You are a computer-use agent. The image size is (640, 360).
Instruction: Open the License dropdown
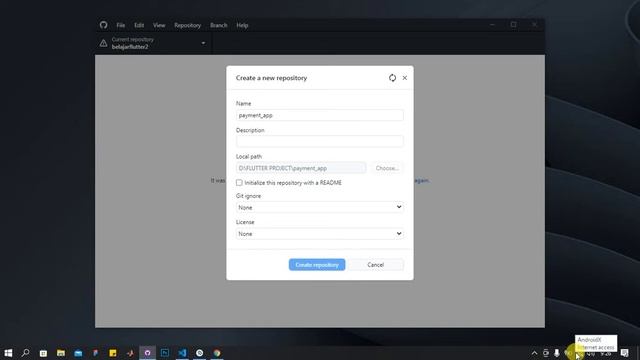pyautogui.click(x=320, y=233)
